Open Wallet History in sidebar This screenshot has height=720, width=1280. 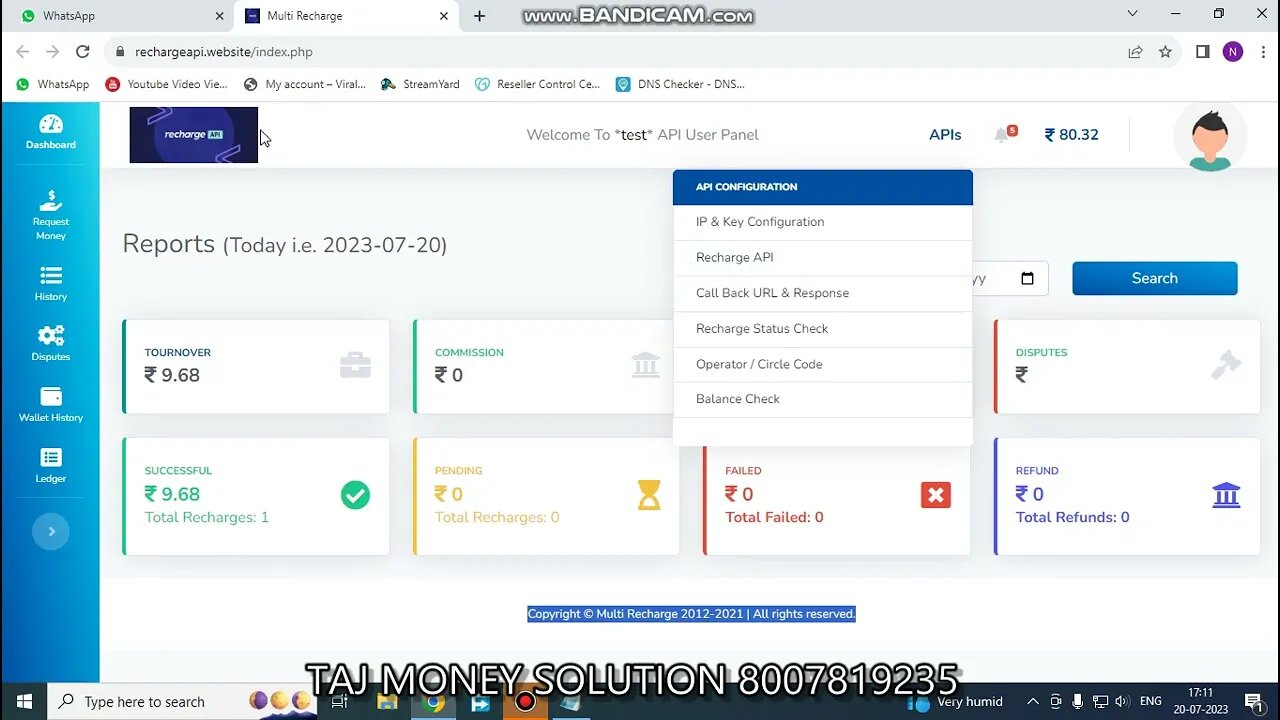50,404
